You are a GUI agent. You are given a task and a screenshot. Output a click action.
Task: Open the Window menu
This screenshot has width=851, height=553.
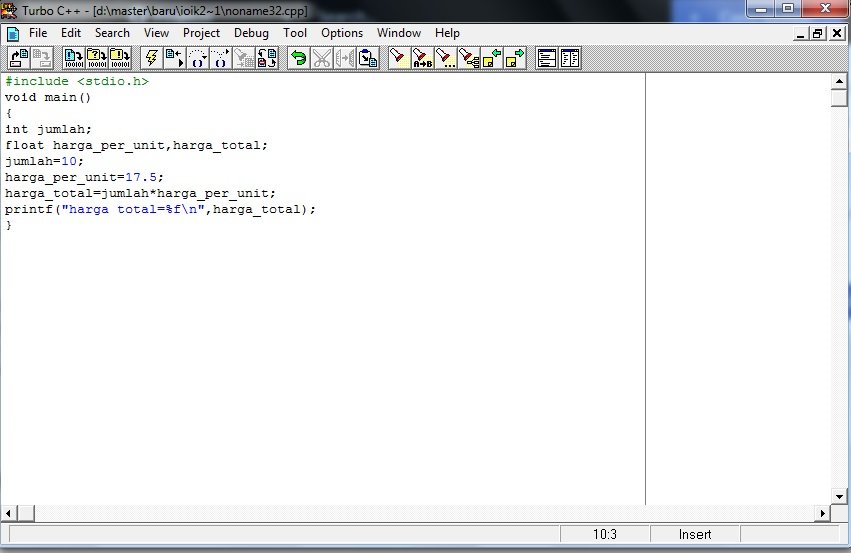[399, 33]
